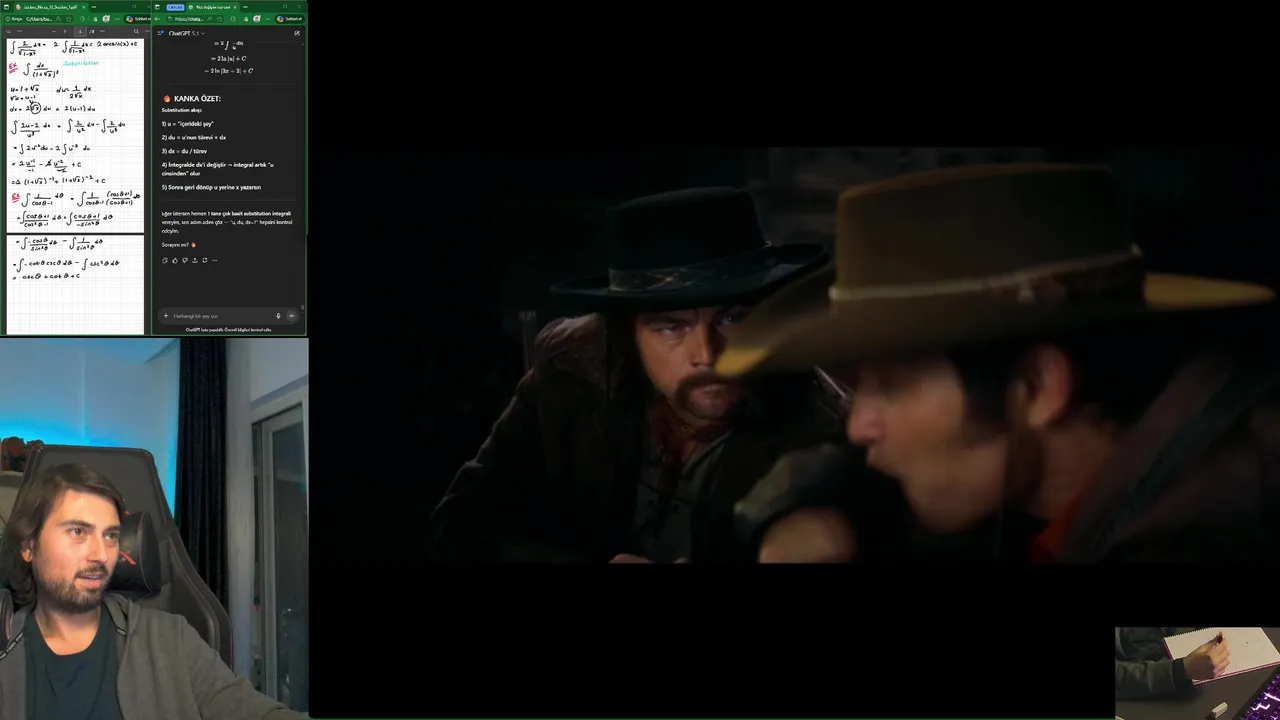This screenshot has height=720, width=1280.
Task: Copy the ChatGPT response with the copy icon
Action: click(165, 260)
